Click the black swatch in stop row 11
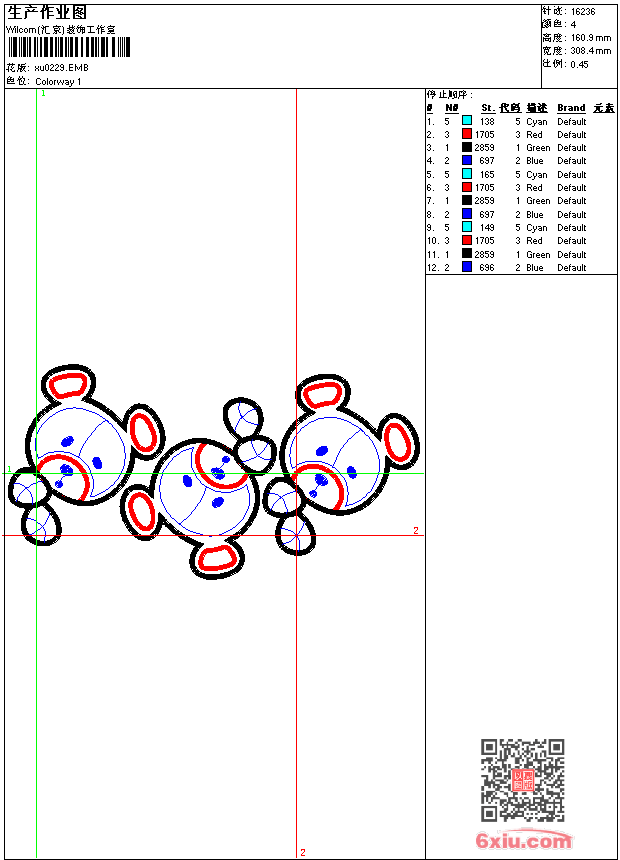 point(466,253)
